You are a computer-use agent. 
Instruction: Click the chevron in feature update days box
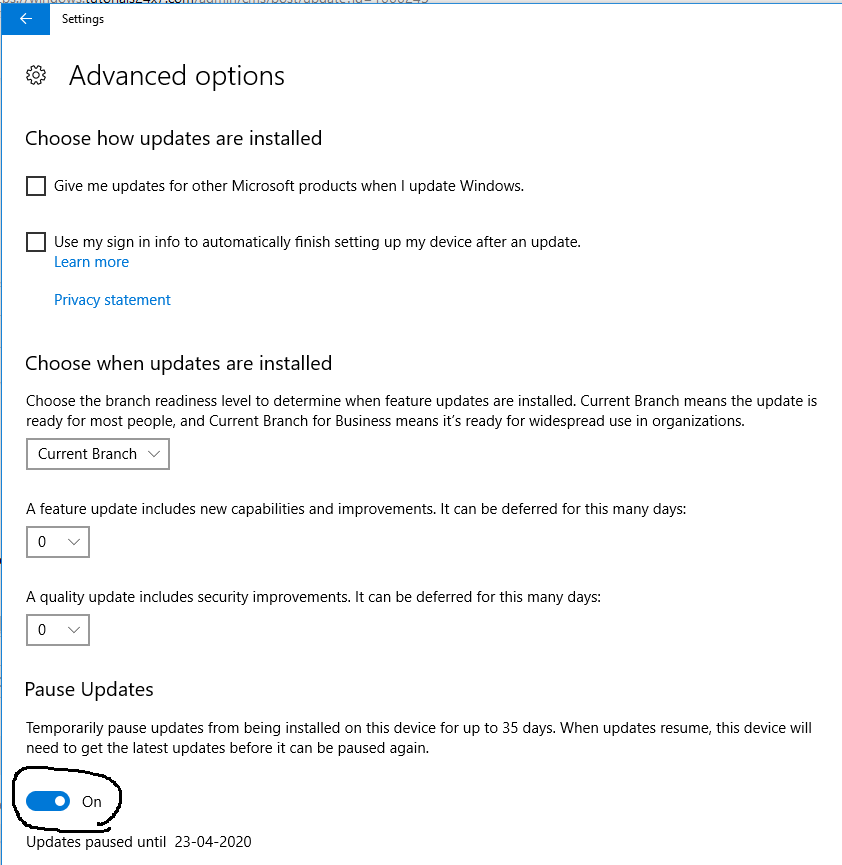click(x=74, y=542)
